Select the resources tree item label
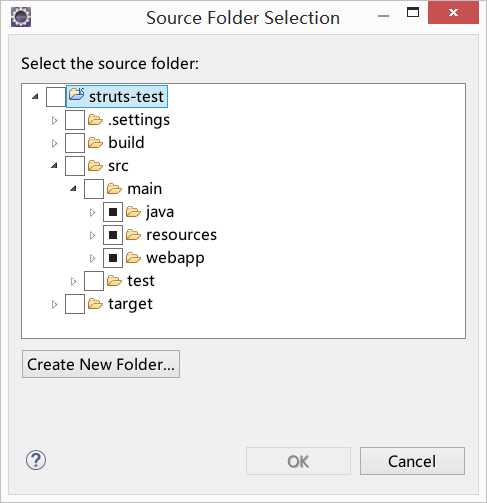This screenshot has width=487, height=503. [x=181, y=235]
